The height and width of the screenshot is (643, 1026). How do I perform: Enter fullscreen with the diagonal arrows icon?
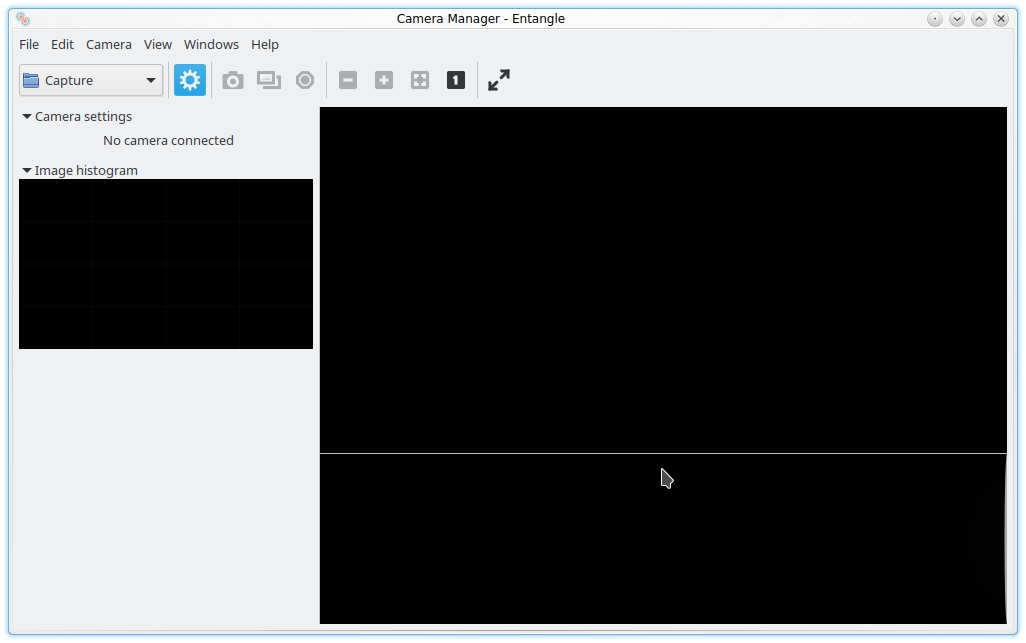499,80
